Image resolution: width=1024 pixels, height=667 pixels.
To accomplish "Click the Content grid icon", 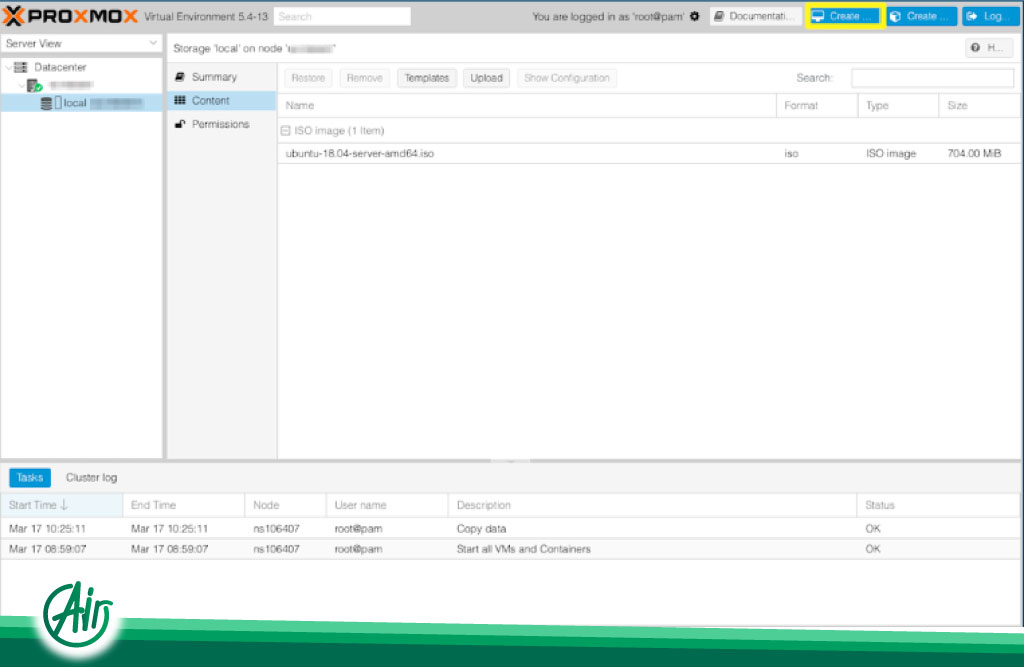I will (x=180, y=100).
